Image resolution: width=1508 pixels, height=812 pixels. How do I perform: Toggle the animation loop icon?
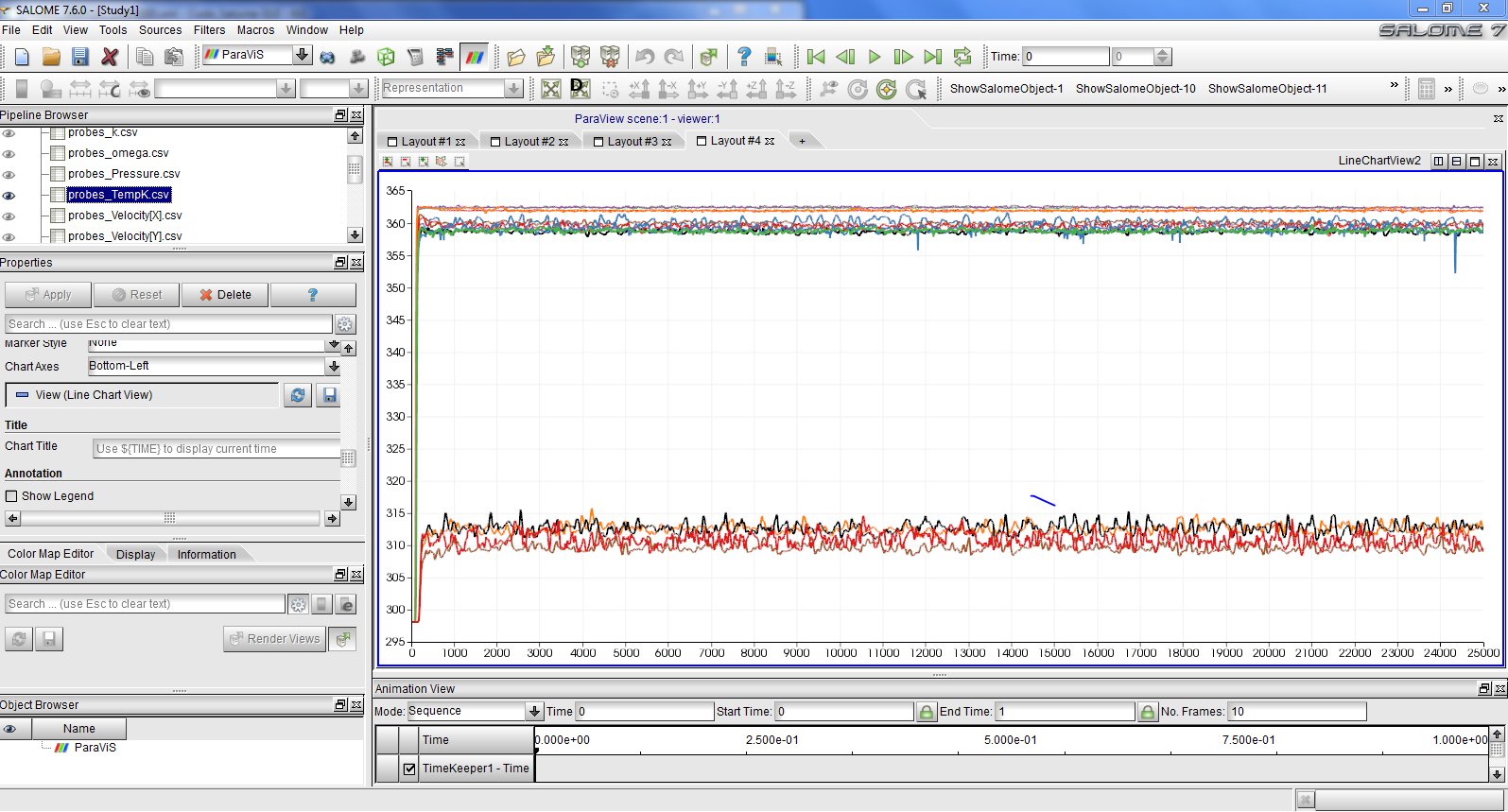pos(962,57)
